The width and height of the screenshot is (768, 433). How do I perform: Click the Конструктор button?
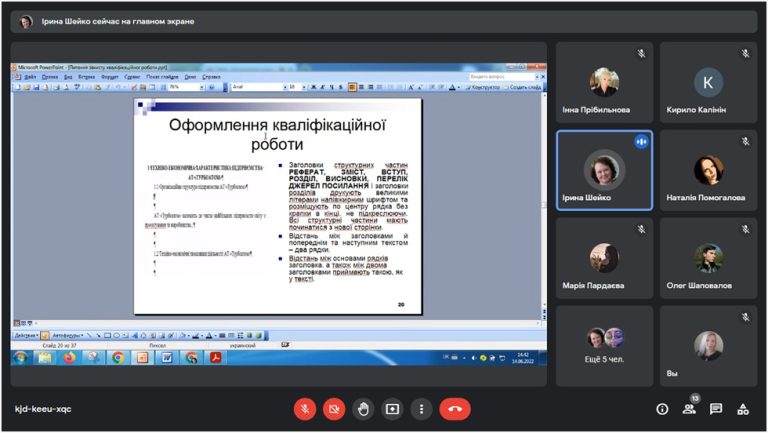482,87
